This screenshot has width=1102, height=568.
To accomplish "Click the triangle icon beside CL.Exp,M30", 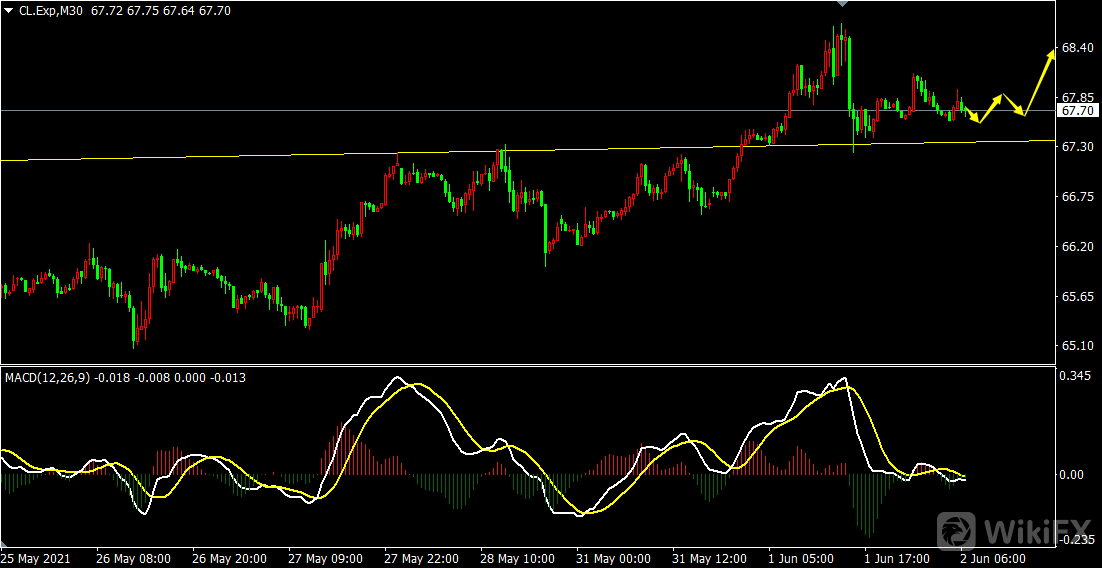I will pos(8,10).
